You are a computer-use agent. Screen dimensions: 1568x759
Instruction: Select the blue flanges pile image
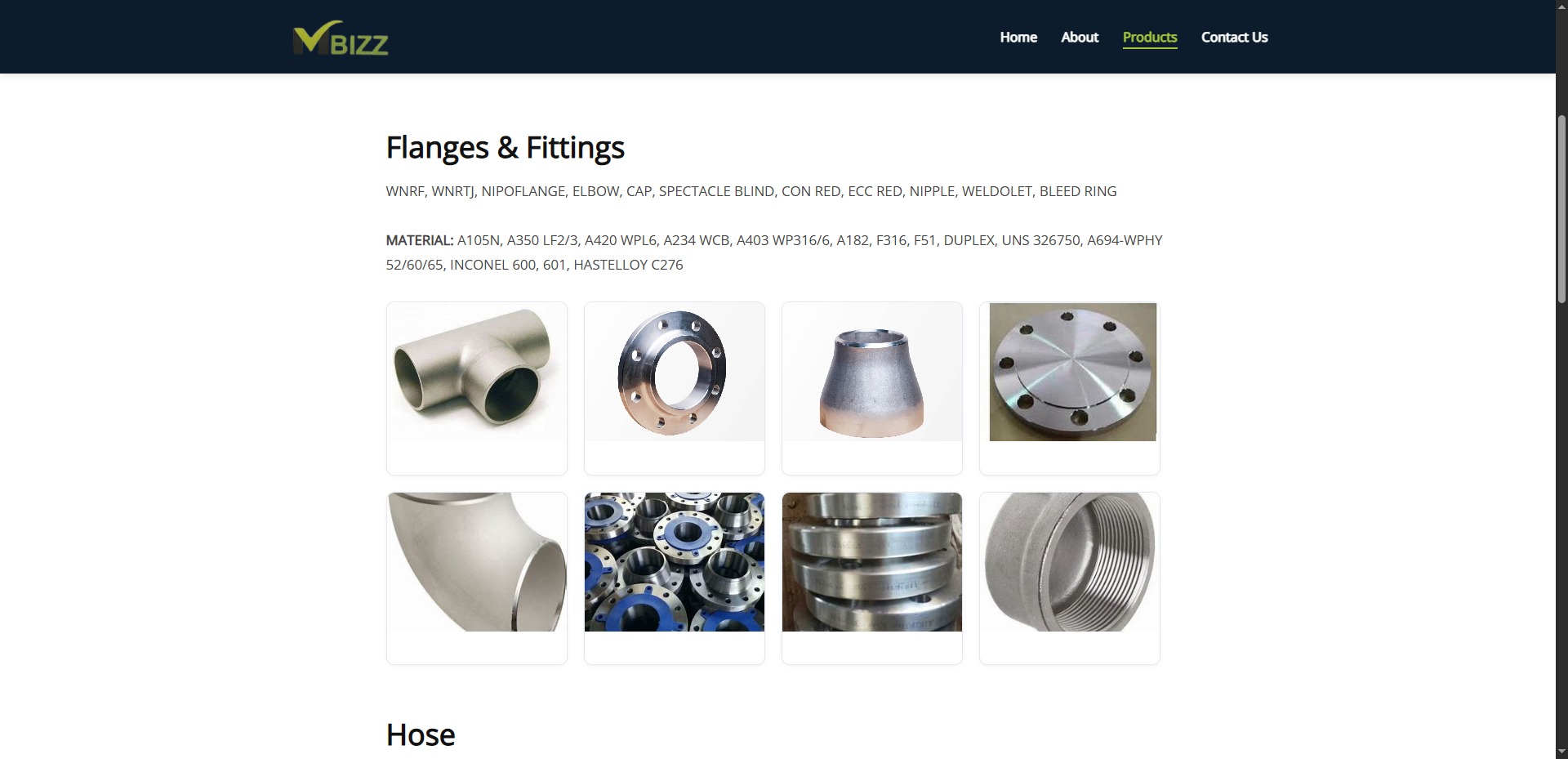pos(675,562)
